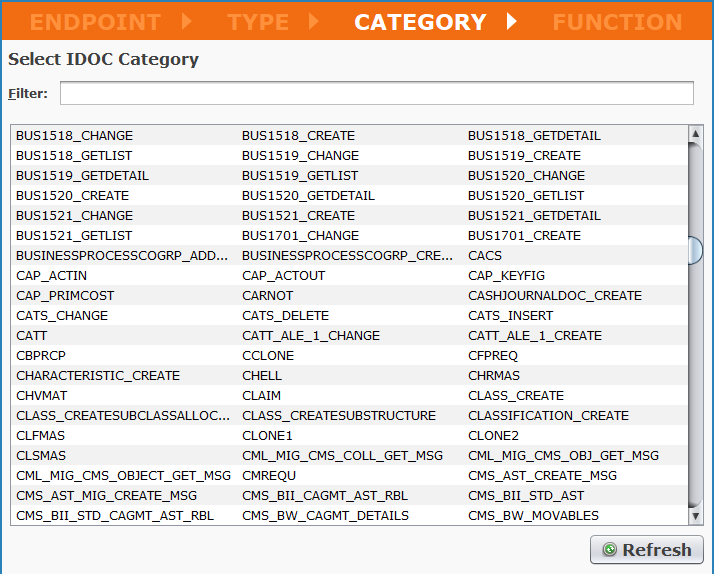The width and height of the screenshot is (714, 574).
Task: Choose CHARACTERISTIC_CREATE category
Action: pos(98,375)
